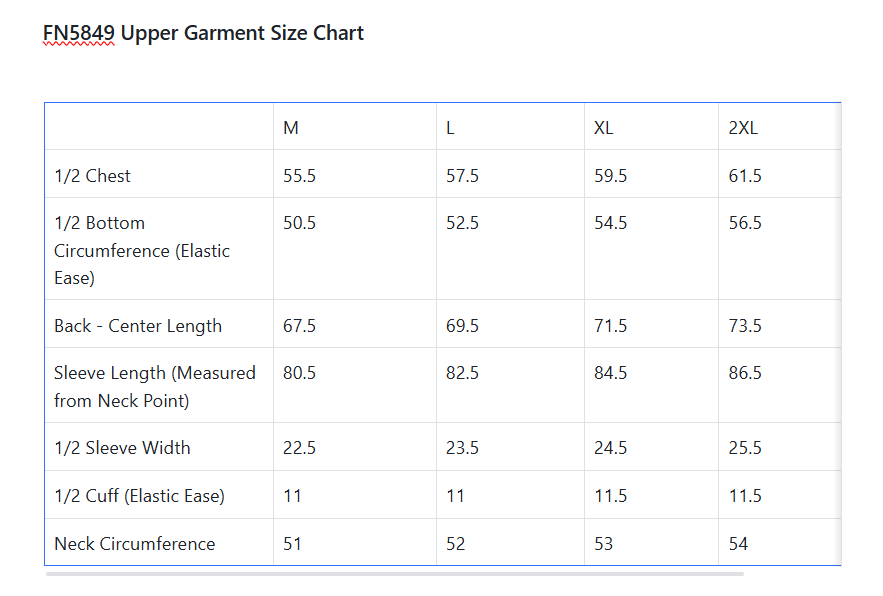Screen dimensions: 883x596
Task: Click the underlined word FN5849 in the title
Action: 79,33
